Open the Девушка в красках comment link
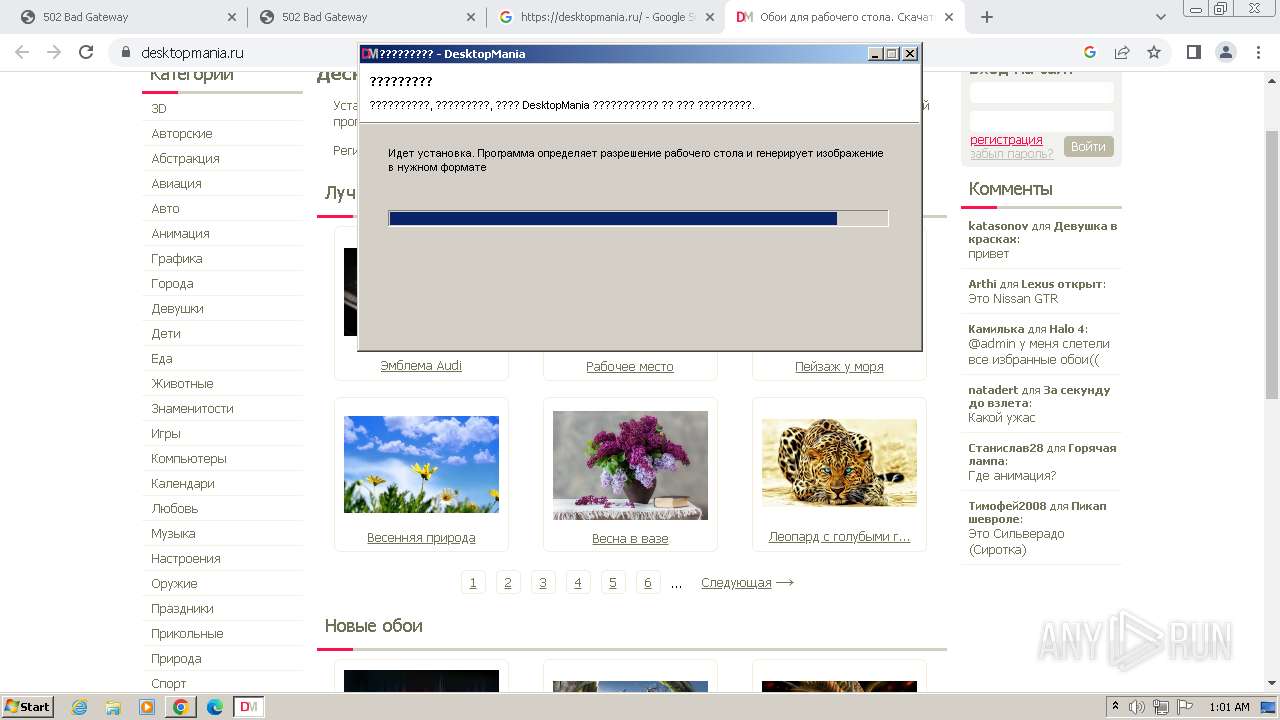Viewport: 1280px width, 720px height. [1042, 233]
